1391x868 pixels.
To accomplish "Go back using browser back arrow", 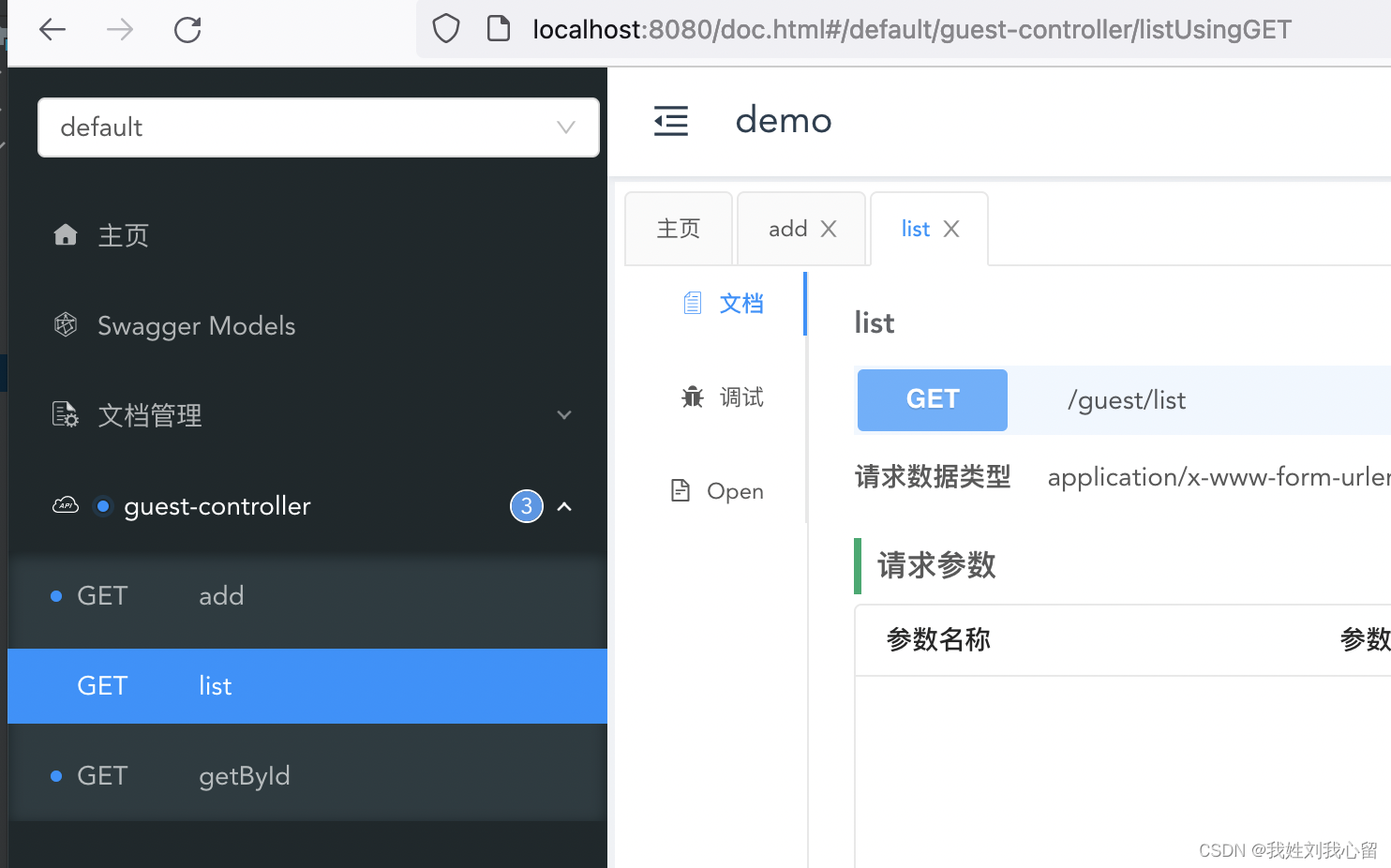I will [x=52, y=30].
